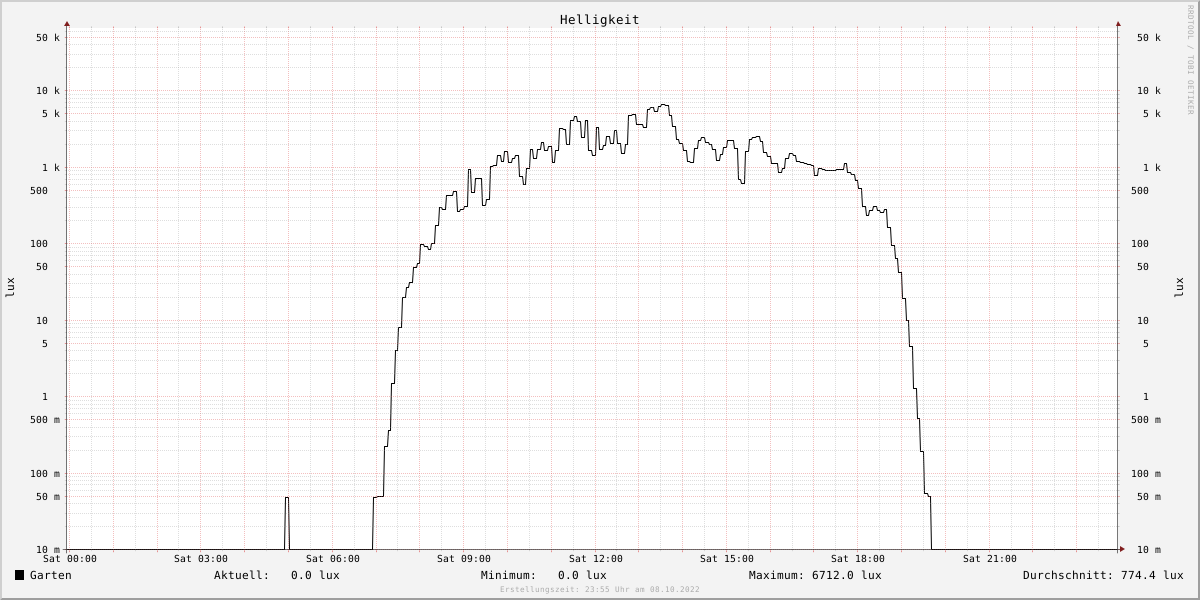
Task: Click the Sat 12:00 time axis label
Action: click(x=596, y=559)
